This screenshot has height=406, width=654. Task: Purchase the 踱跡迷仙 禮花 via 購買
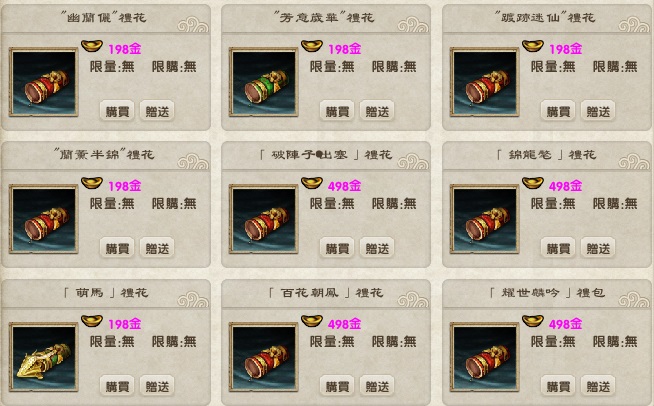pyautogui.click(x=558, y=111)
